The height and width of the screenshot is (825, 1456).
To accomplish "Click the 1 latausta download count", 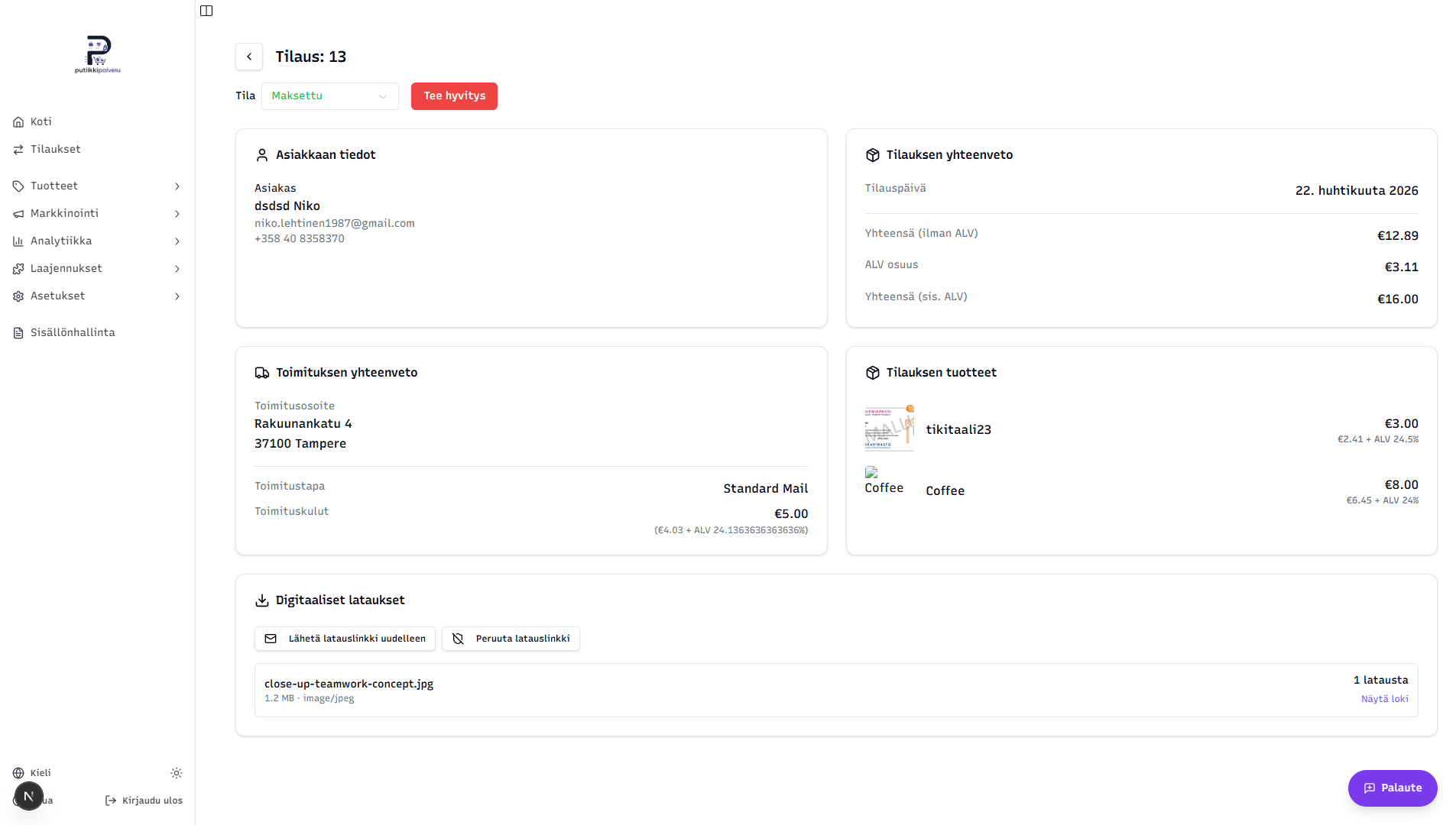I will pyautogui.click(x=1380, y=680).
